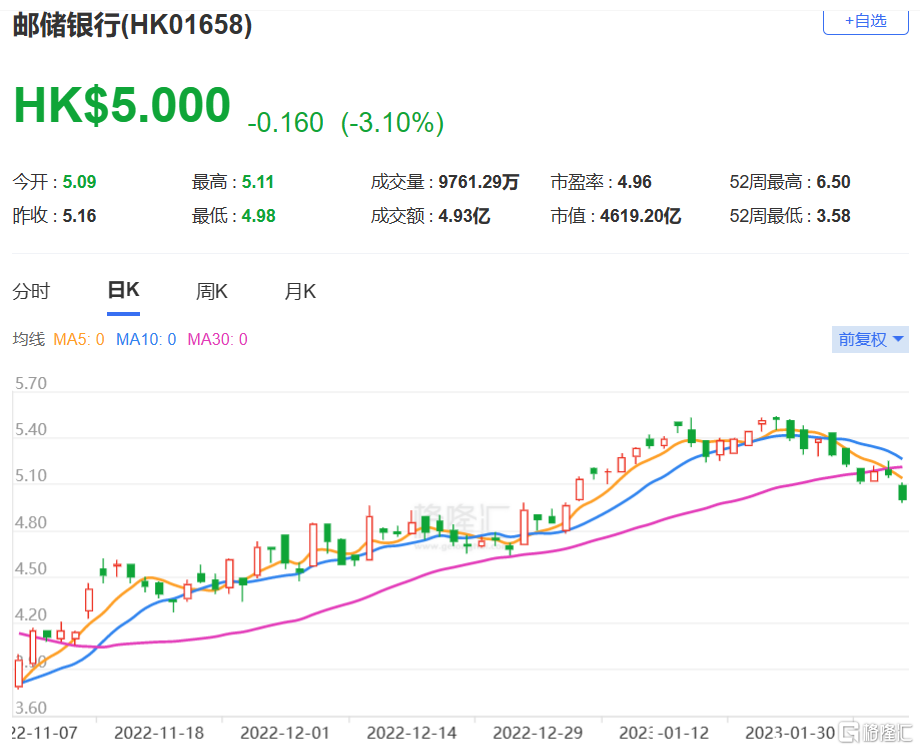Viewport: 920px width, 750px height.
Task: Click the 3.60 price axis label
Action: tap(31, 708)
